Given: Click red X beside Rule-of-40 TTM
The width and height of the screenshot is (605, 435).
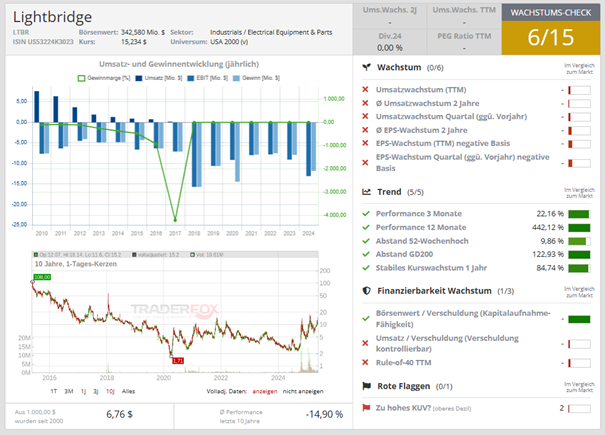Looking at the screenshot, I should coord(365,362).
